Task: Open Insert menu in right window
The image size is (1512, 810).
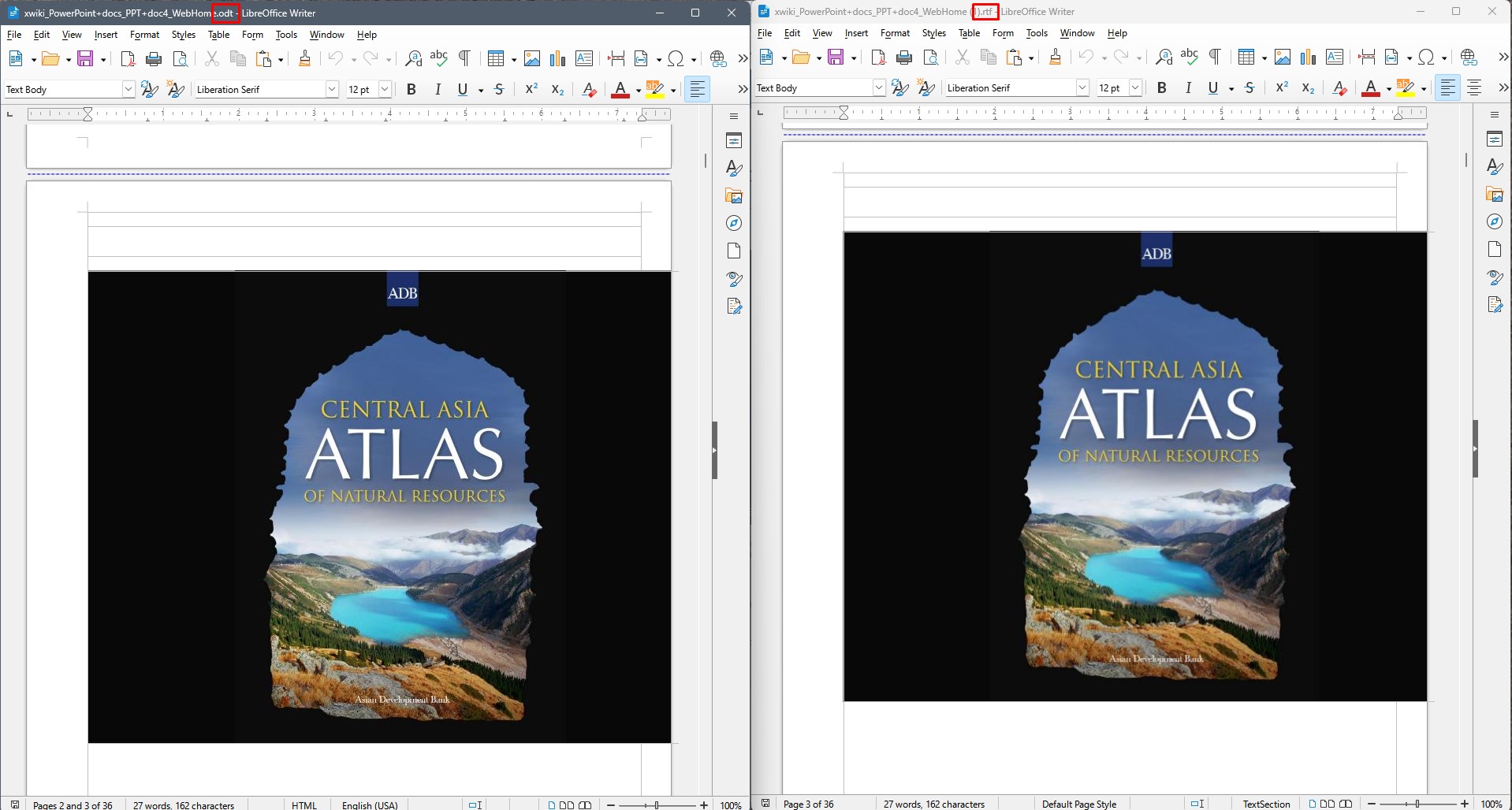Action: [856, 33]
